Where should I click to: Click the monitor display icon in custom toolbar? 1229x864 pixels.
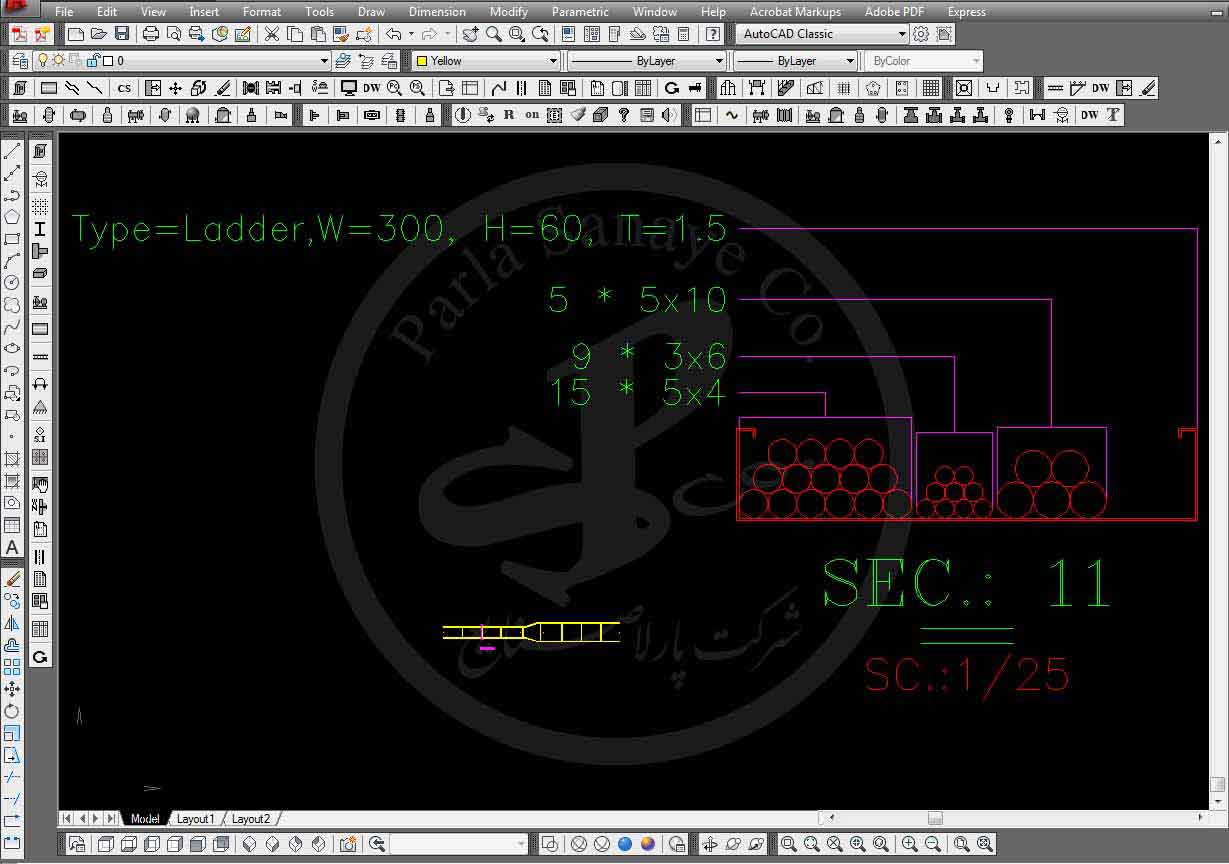tap(349, 88)
